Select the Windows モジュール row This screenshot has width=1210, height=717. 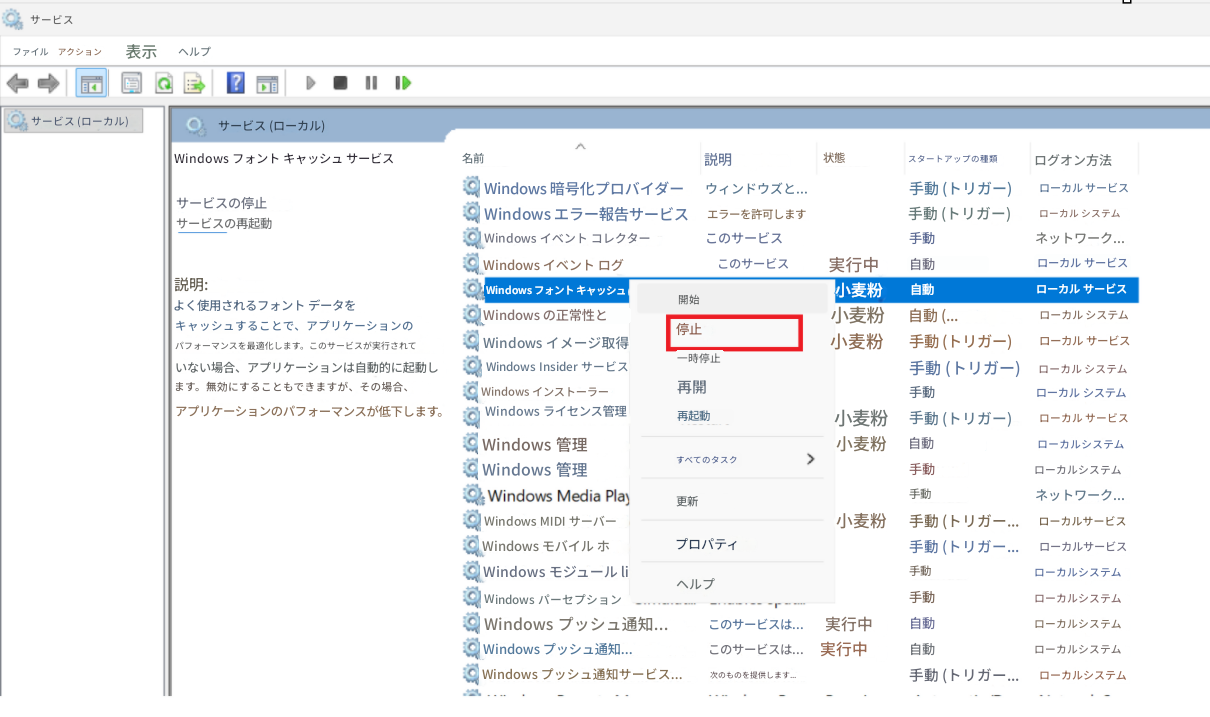click(x=800, y=571)
